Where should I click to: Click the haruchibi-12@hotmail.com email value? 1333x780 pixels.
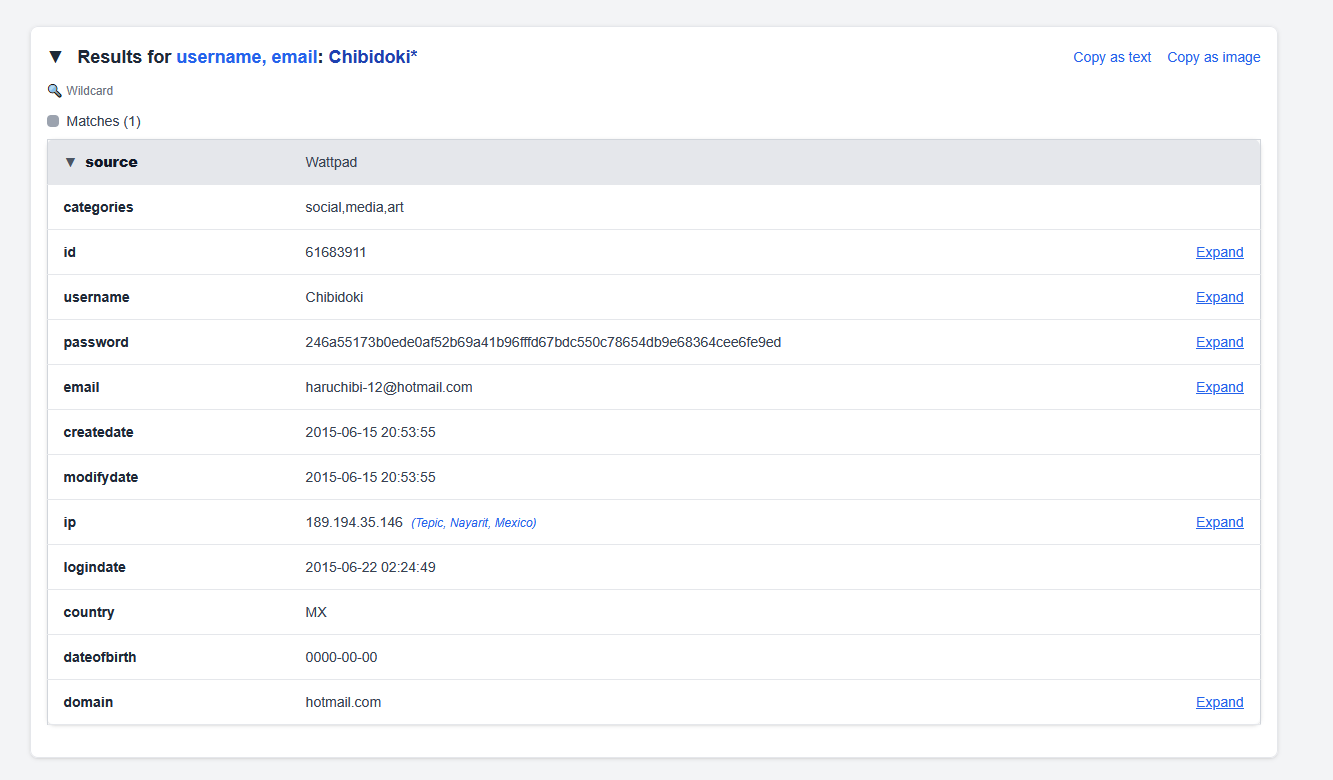pos(388,387)
